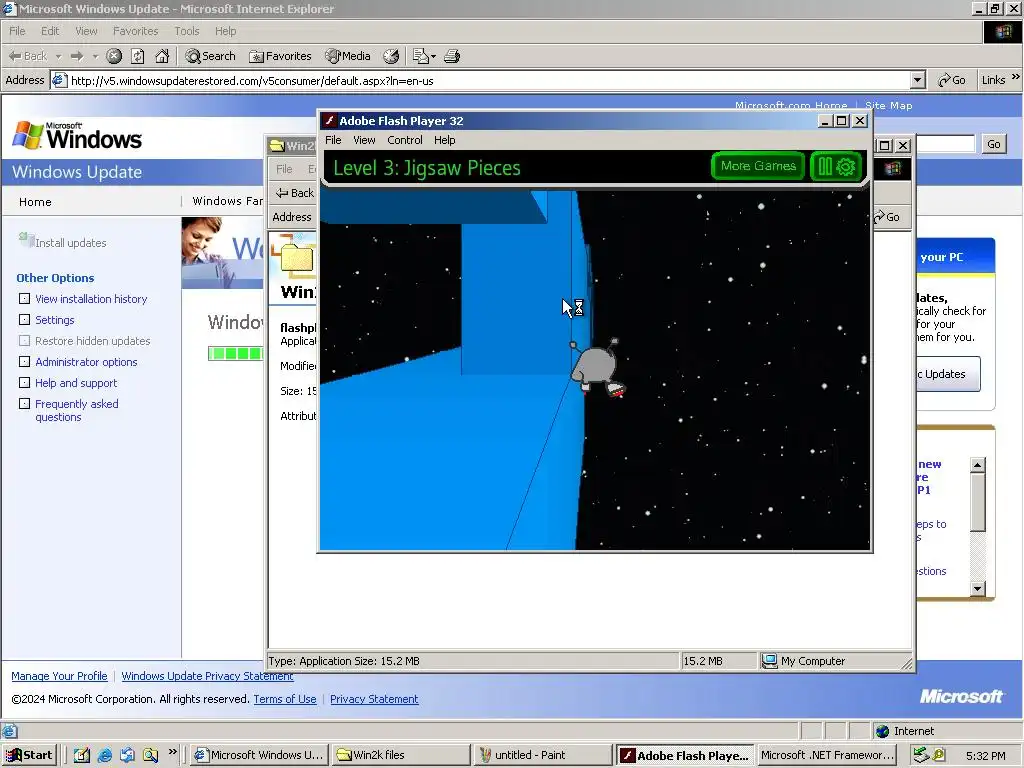Open Help and support link
The width and height of the screenshot is (1024, 768).
click(x=76, y=383)
